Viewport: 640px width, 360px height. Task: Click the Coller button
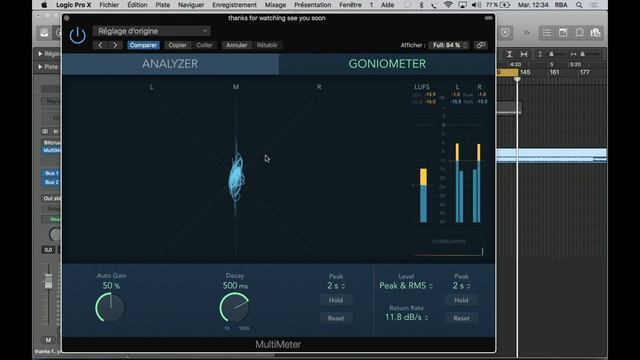coord(204,45)
